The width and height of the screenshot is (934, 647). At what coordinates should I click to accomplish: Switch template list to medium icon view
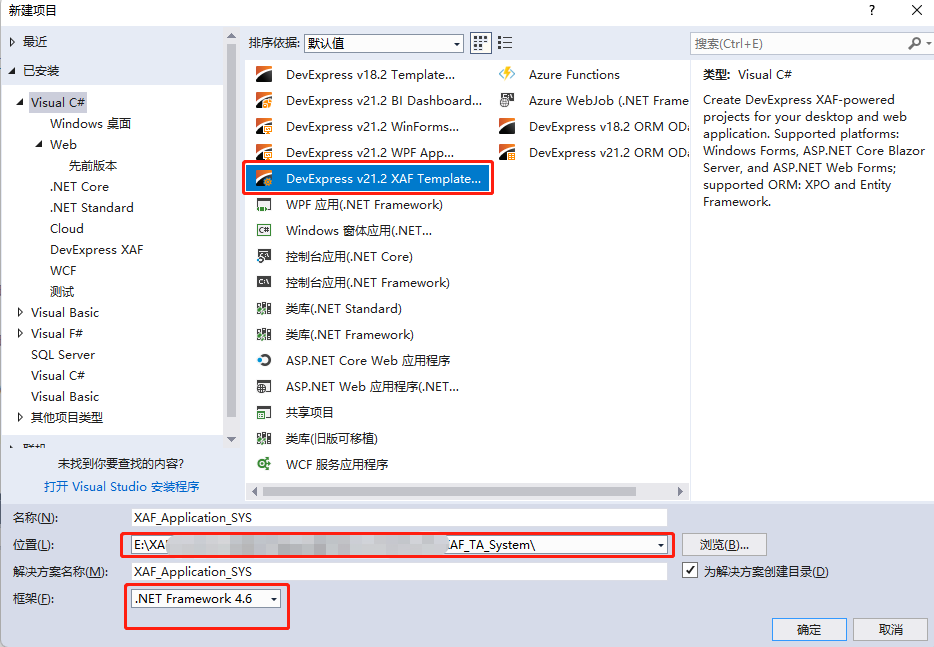pos(479,43)
